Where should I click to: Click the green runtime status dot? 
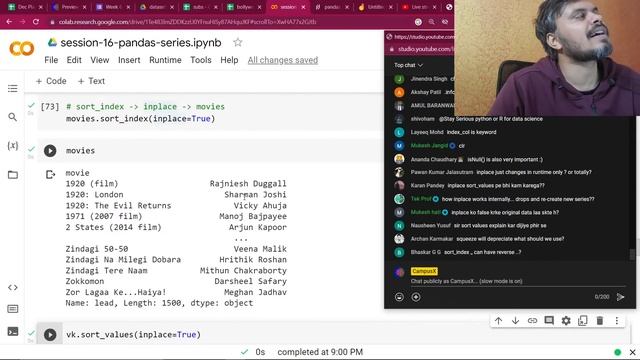618,352
